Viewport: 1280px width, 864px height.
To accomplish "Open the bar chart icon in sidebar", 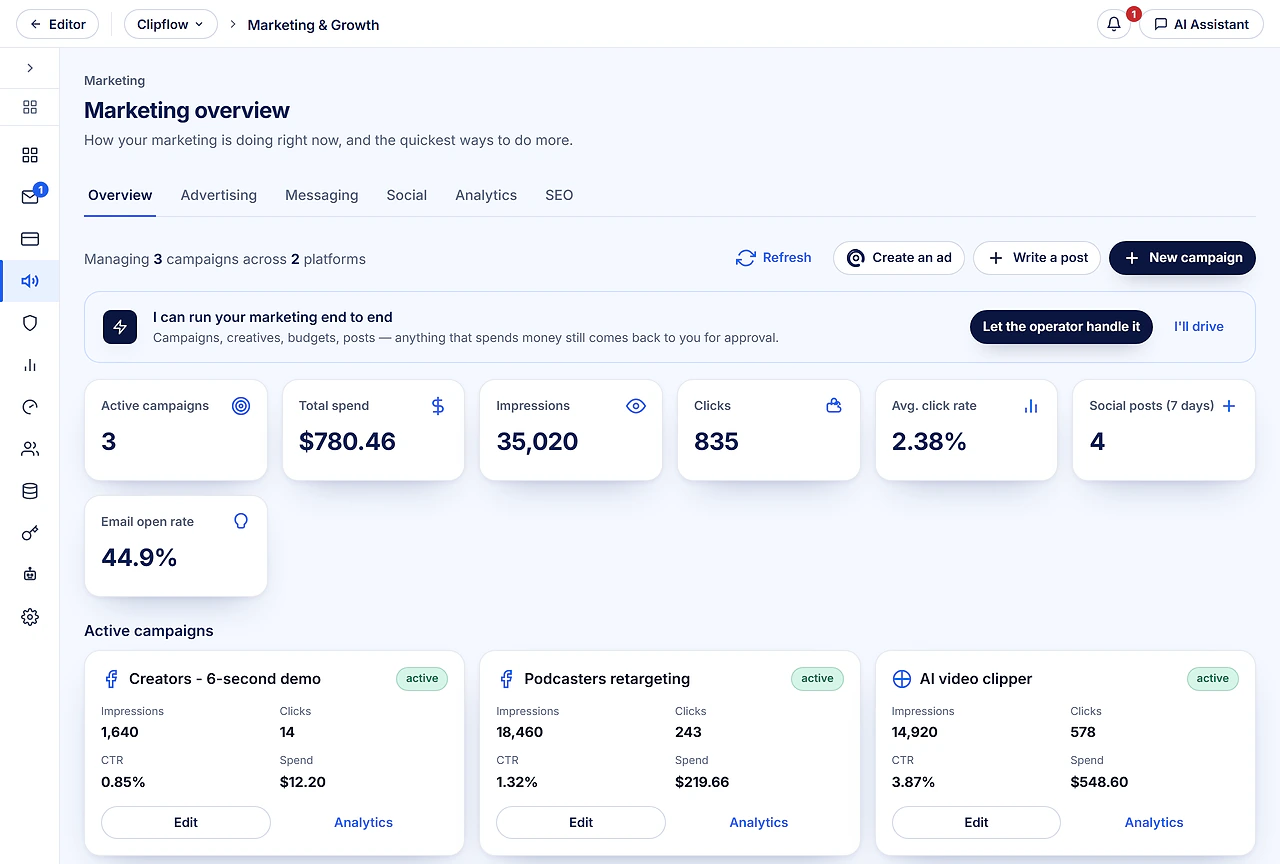I will (30, 365).
